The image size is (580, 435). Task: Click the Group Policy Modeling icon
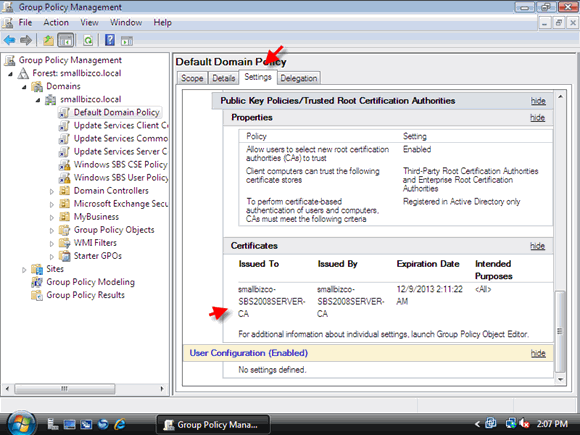coord(37,282)
